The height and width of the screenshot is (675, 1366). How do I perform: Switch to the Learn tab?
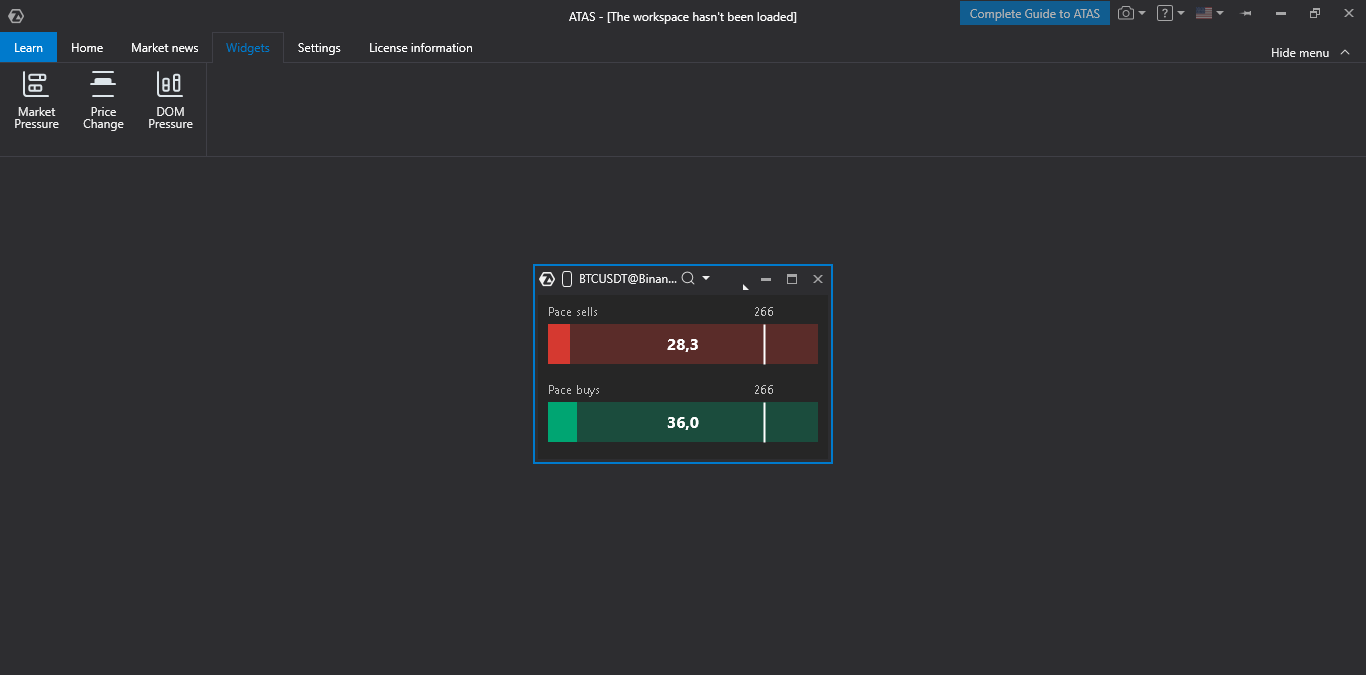coord(28,47)
